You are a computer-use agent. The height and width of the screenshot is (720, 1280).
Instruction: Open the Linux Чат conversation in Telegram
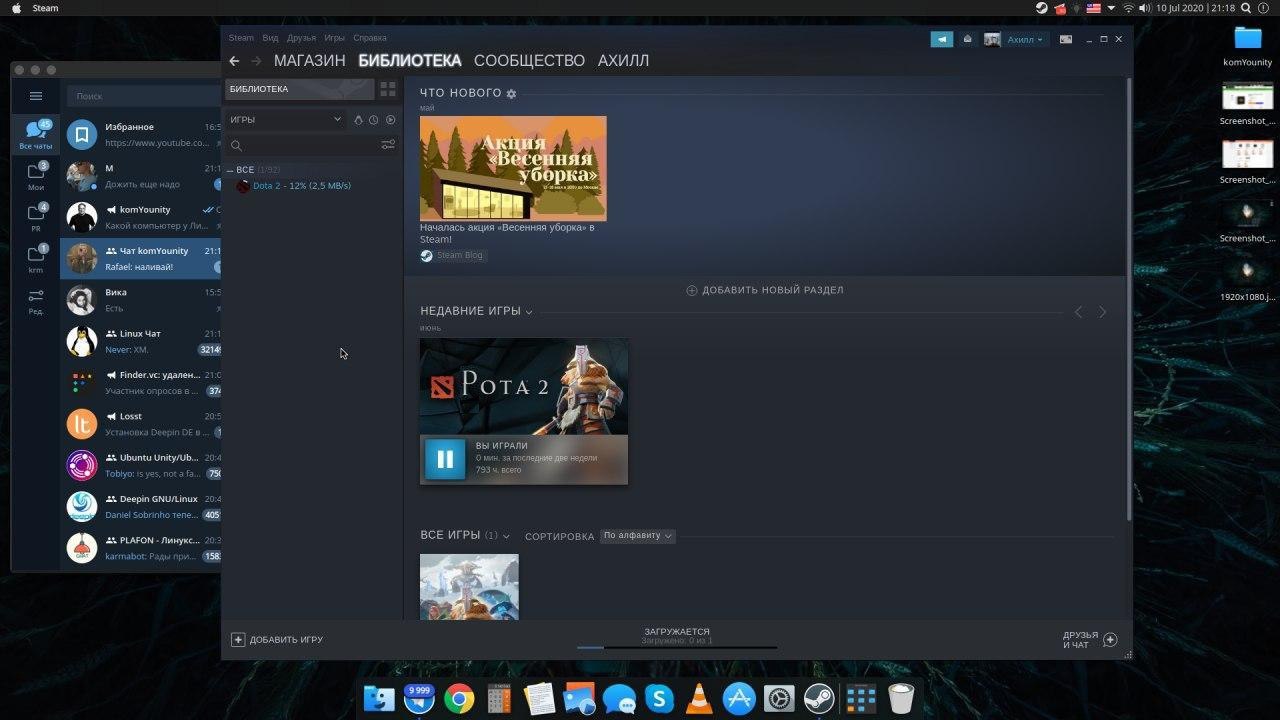(x=141, y=342)
